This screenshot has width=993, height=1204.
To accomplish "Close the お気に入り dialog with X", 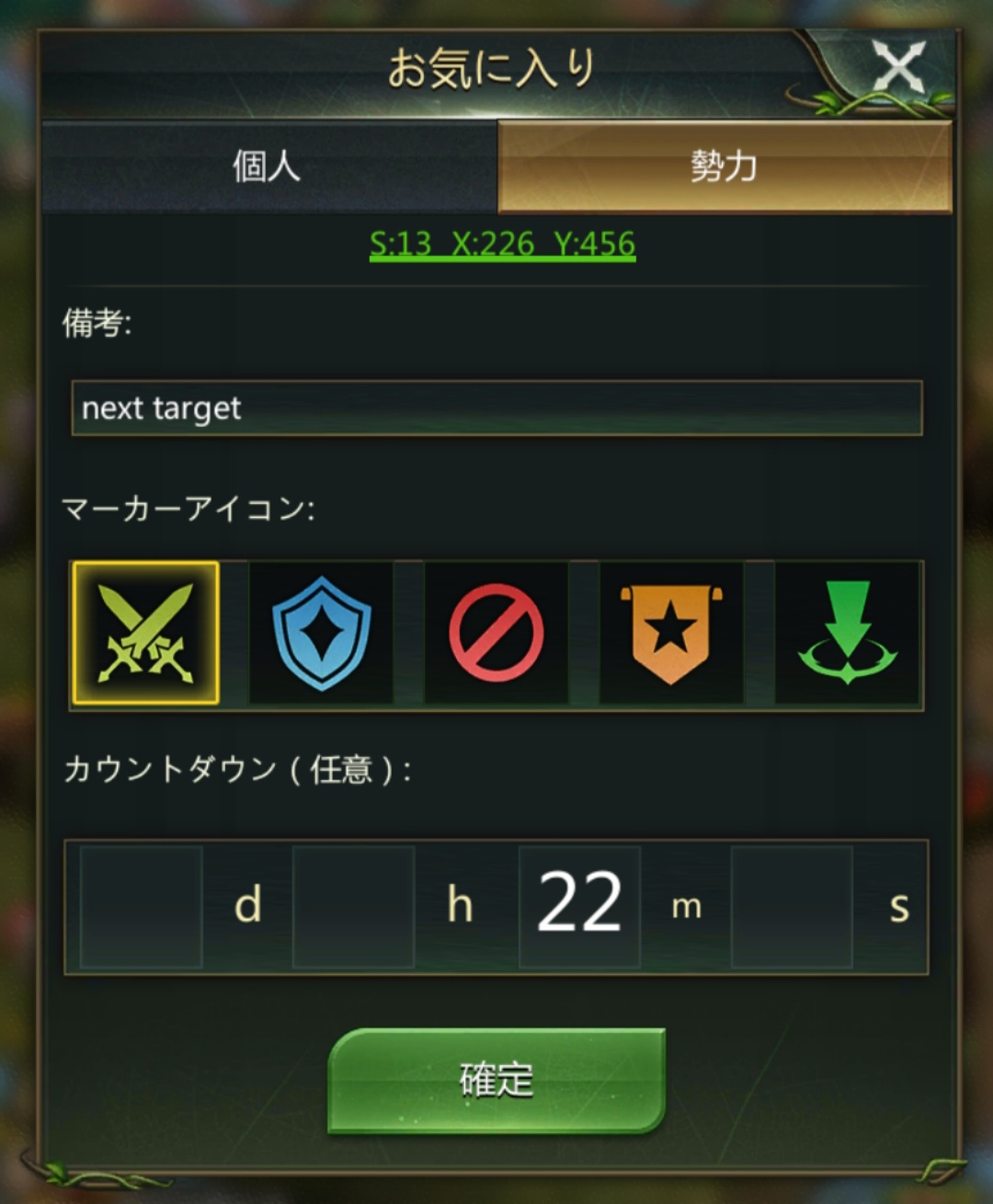I will (x=897, y=68).
